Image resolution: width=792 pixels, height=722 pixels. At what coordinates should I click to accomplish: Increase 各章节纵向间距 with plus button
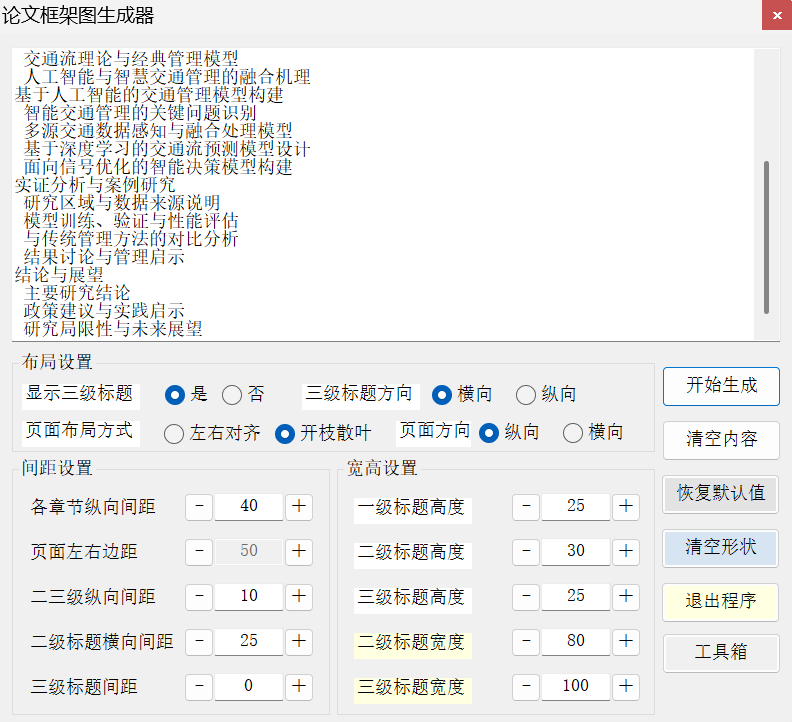[x=298, y=506]
